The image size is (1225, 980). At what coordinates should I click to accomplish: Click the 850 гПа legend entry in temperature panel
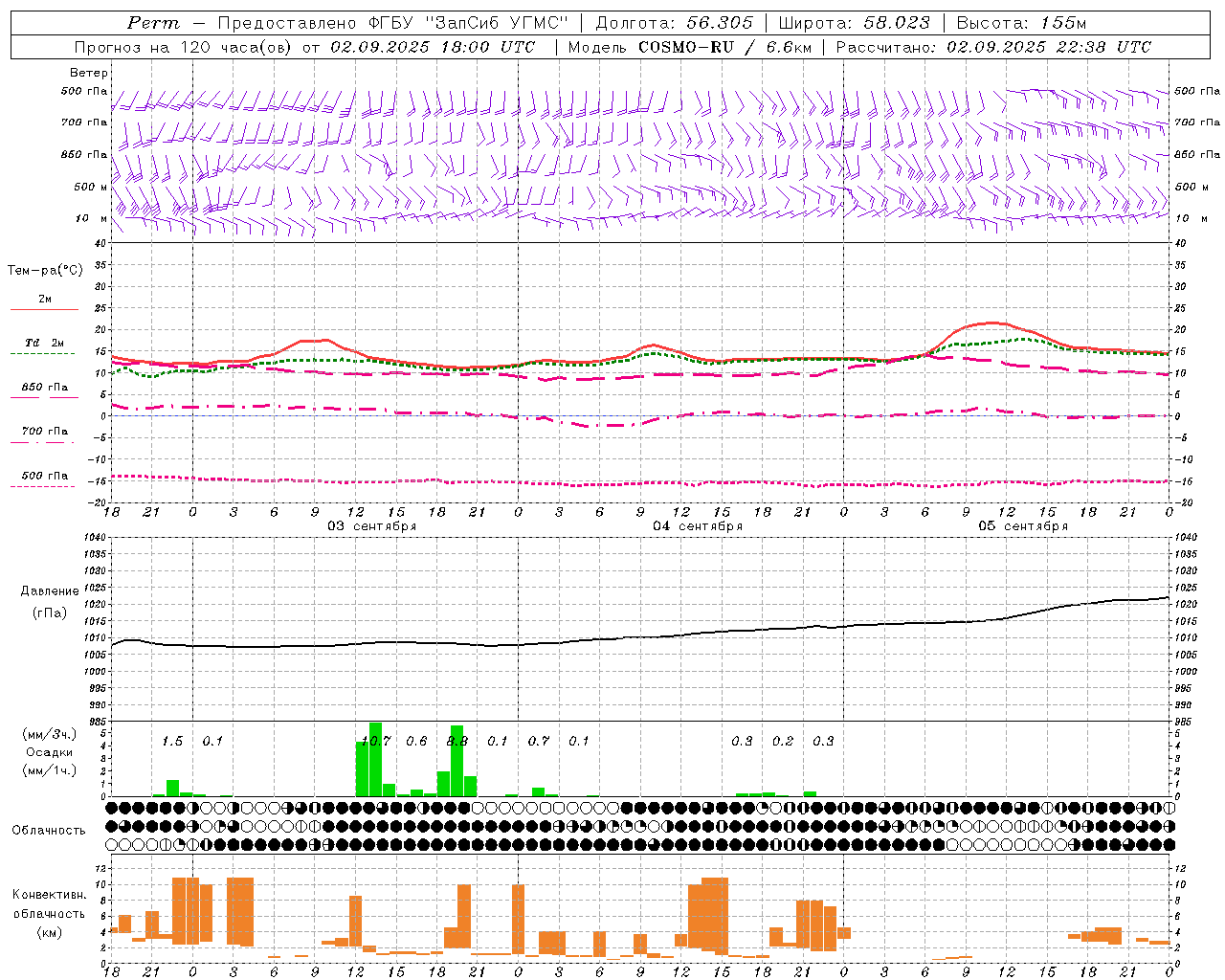(44, 388)
